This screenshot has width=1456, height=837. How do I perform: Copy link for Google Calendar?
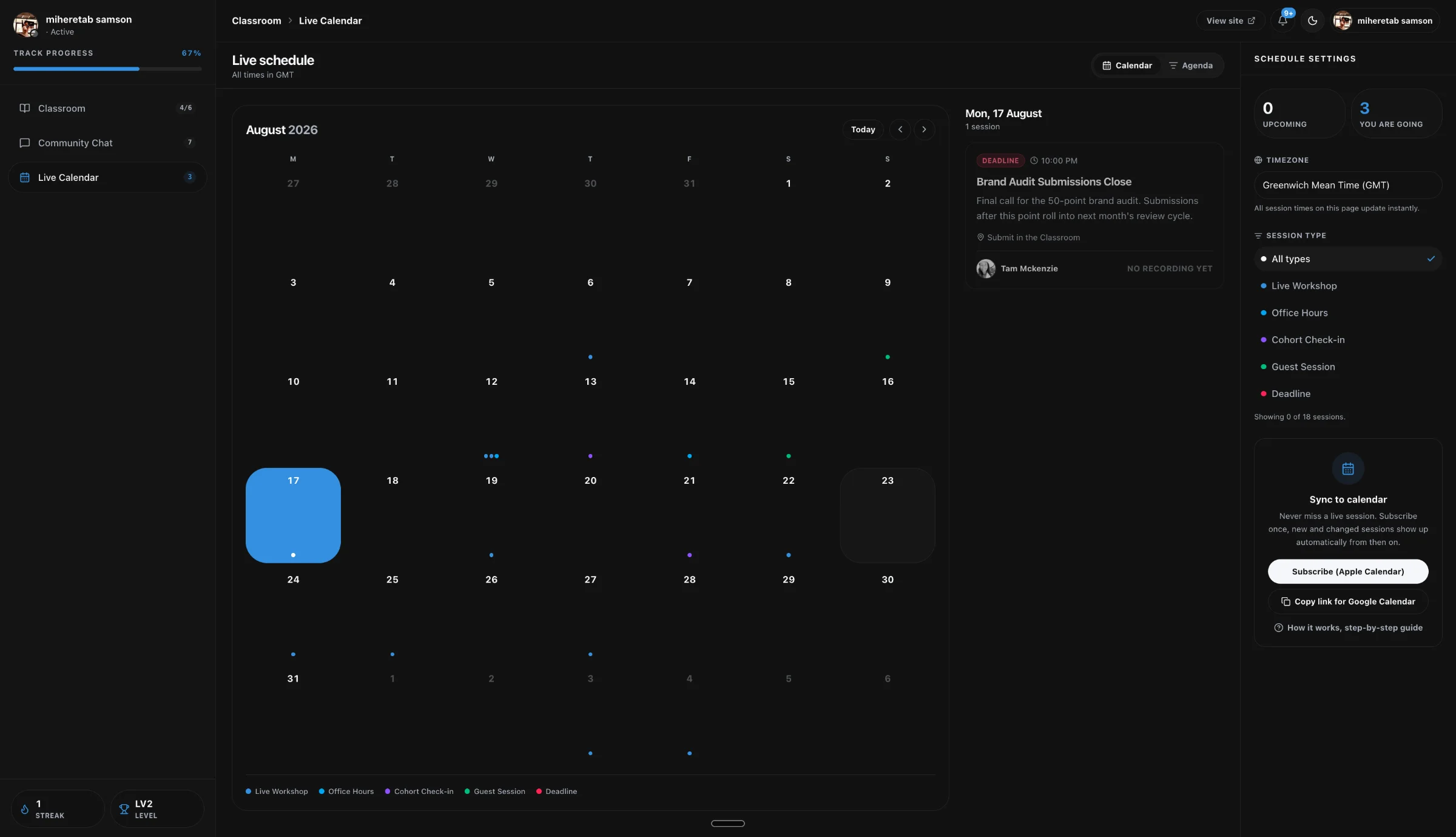point(1348,601)
